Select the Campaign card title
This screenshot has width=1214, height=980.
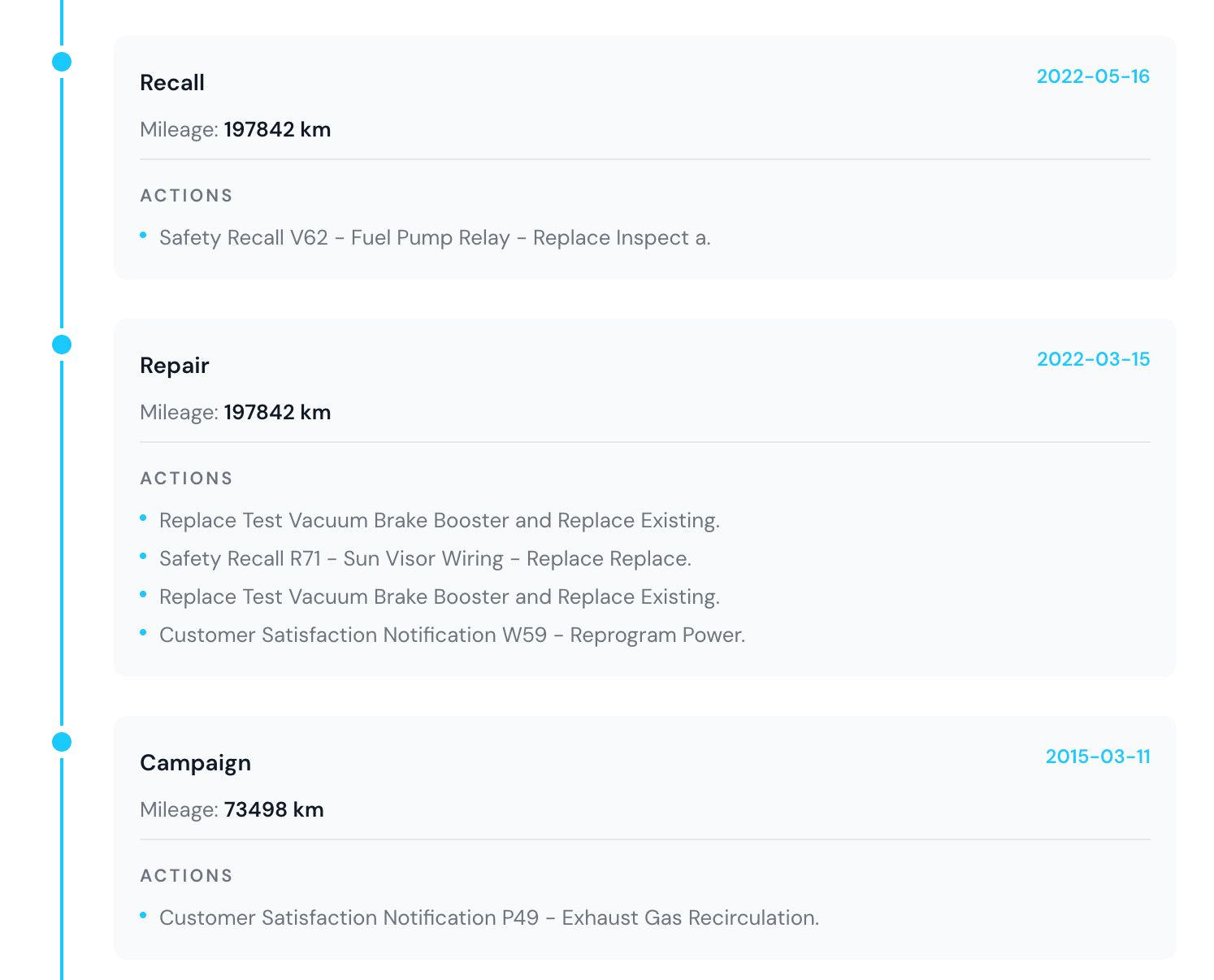pyautogui.click(x=195, y=763)
